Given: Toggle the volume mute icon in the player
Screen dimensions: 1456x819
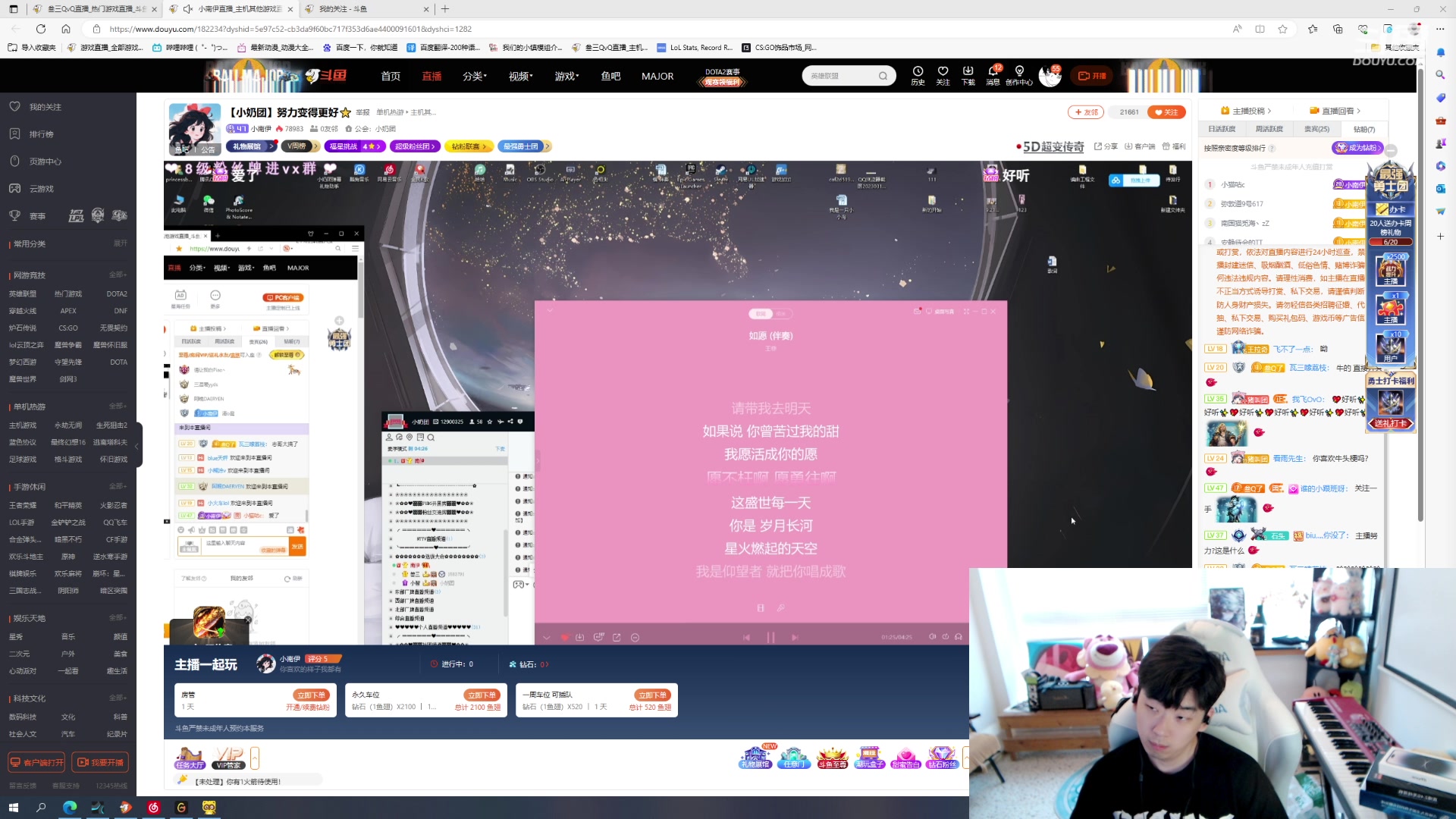Looking at the screenshot, I should click(933, 637).
